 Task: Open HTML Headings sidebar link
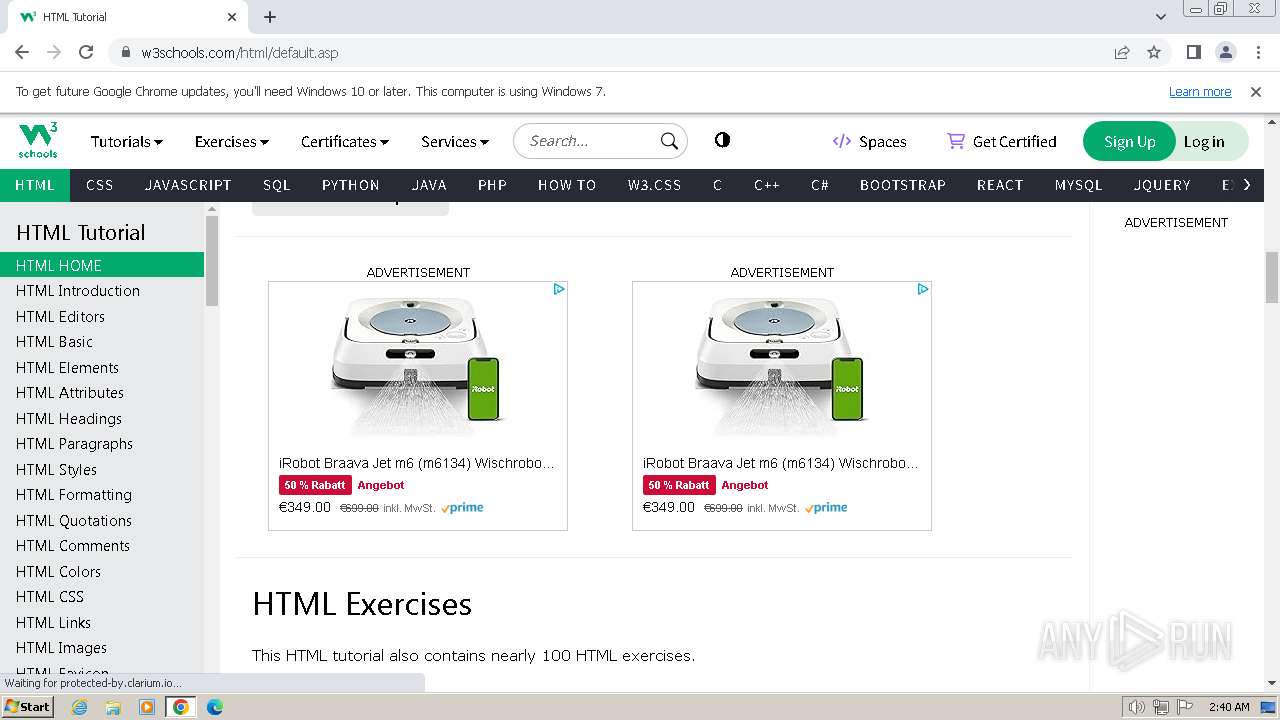(102, 418)
